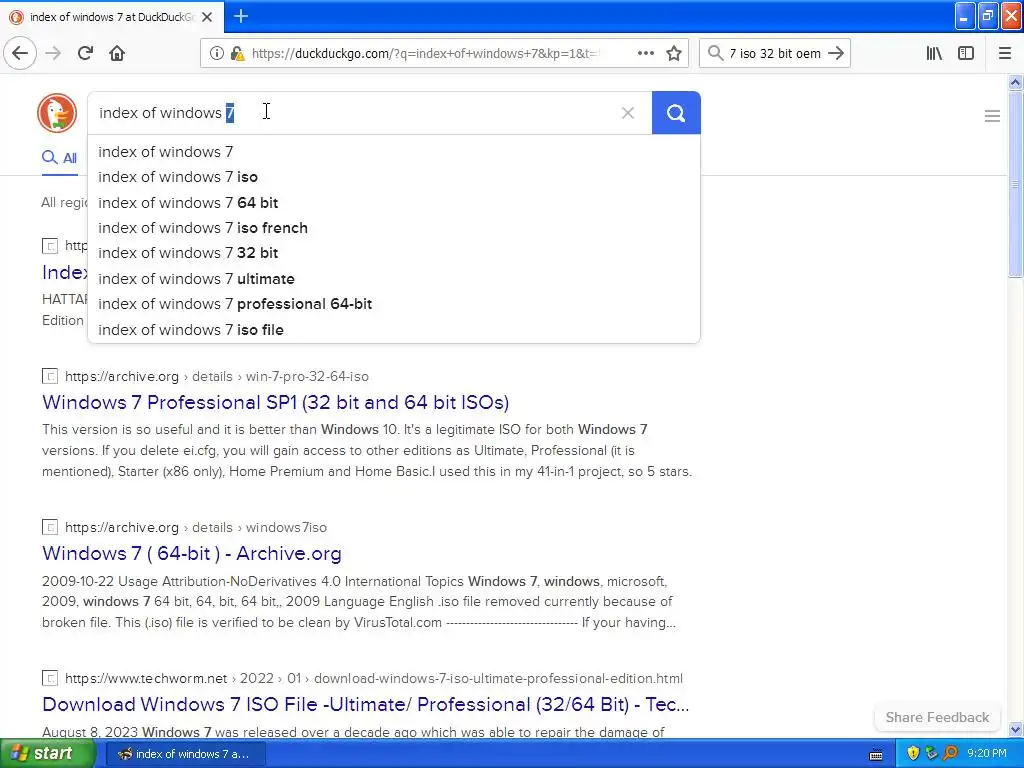Open 'Windows 7 Professional SP1 (32 bit and 64 bit ISOs)'
The image size is (1024, 768).
point(276,402)
